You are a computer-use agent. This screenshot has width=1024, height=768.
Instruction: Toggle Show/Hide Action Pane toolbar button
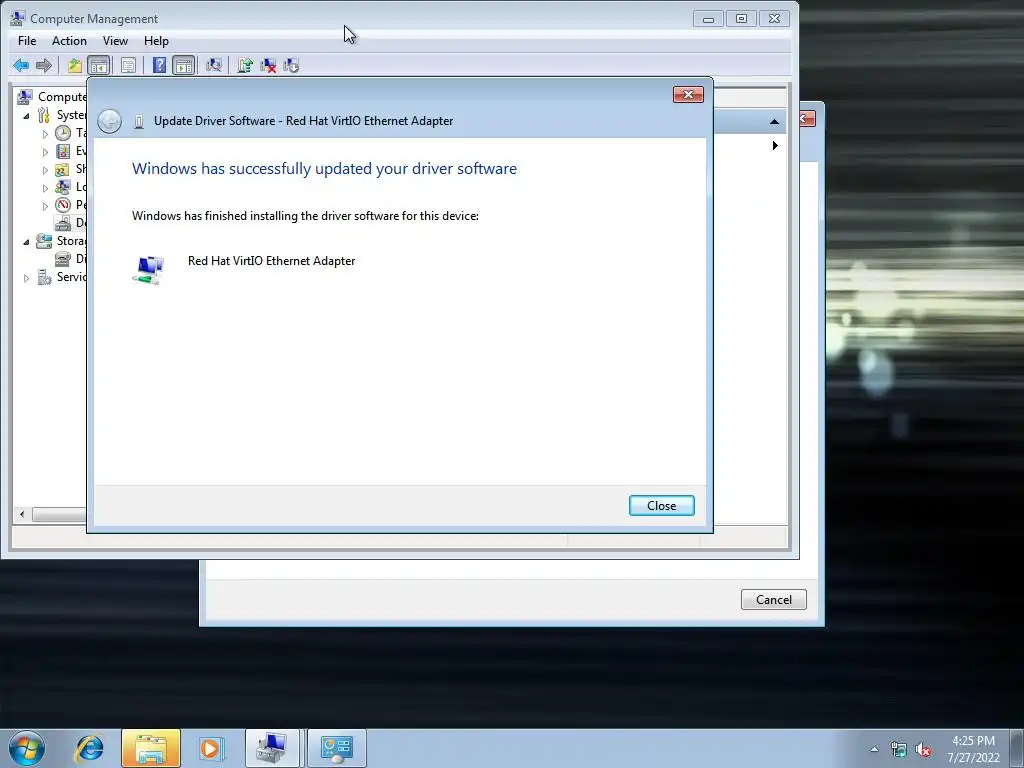click(x=184, y=65)
